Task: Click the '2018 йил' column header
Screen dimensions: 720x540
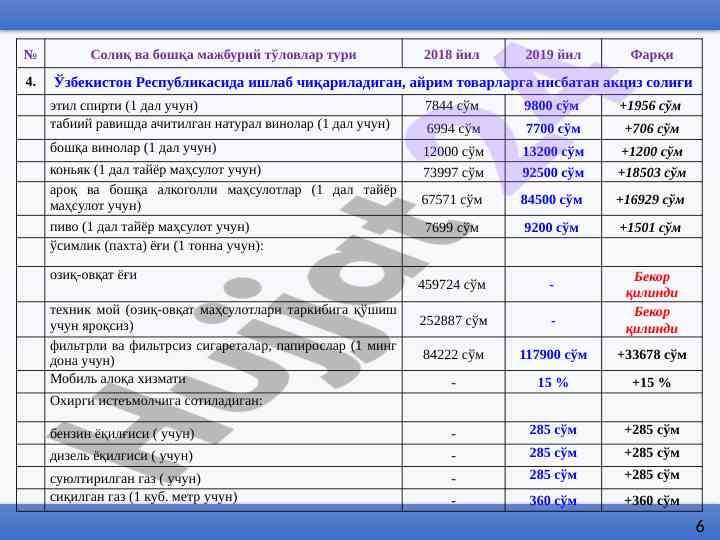Action: 452,54
